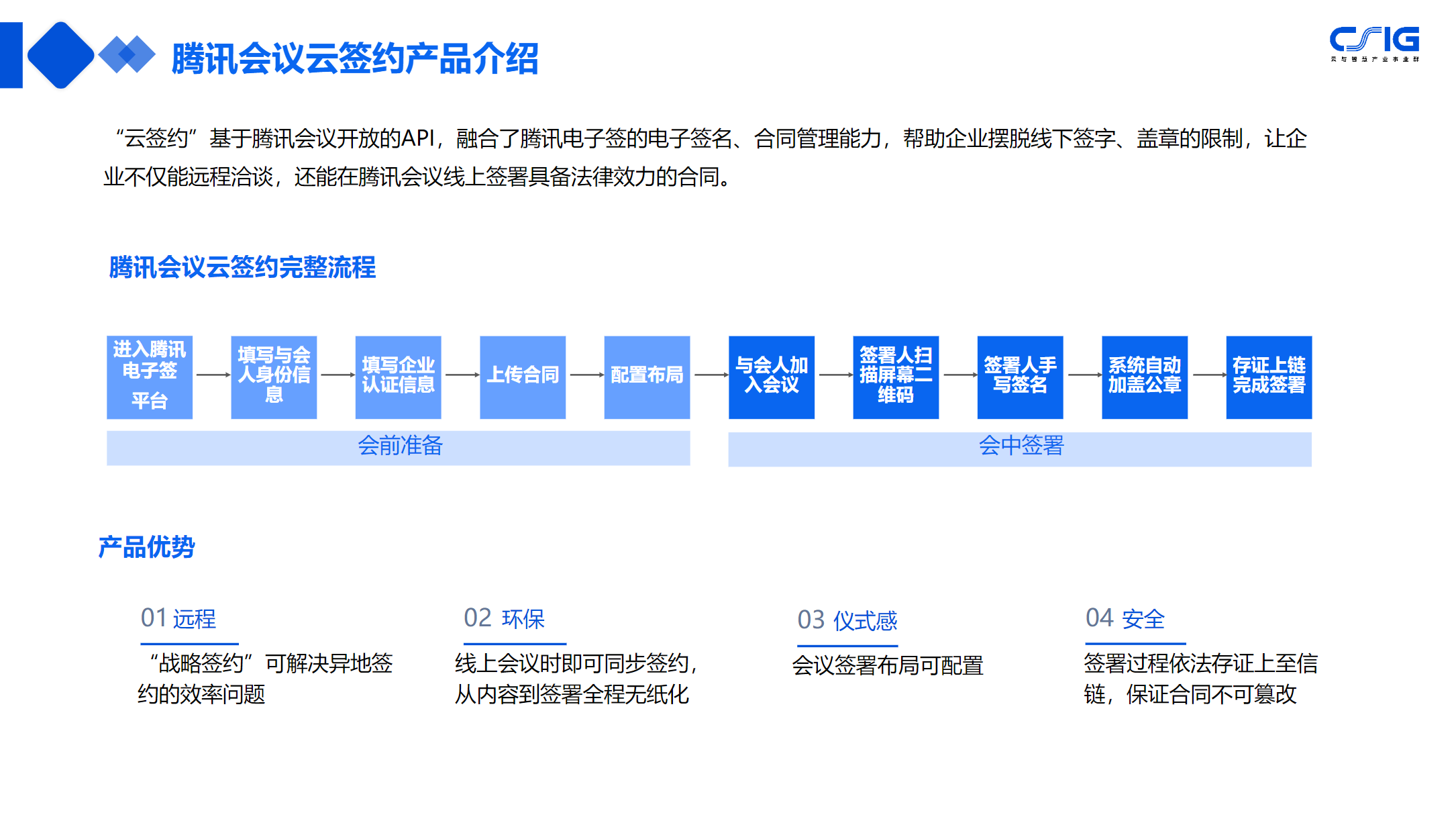Click the large blue diamond beside the title
The height and width of the screenshot is (819, 1456).
(x=60, y=55)
